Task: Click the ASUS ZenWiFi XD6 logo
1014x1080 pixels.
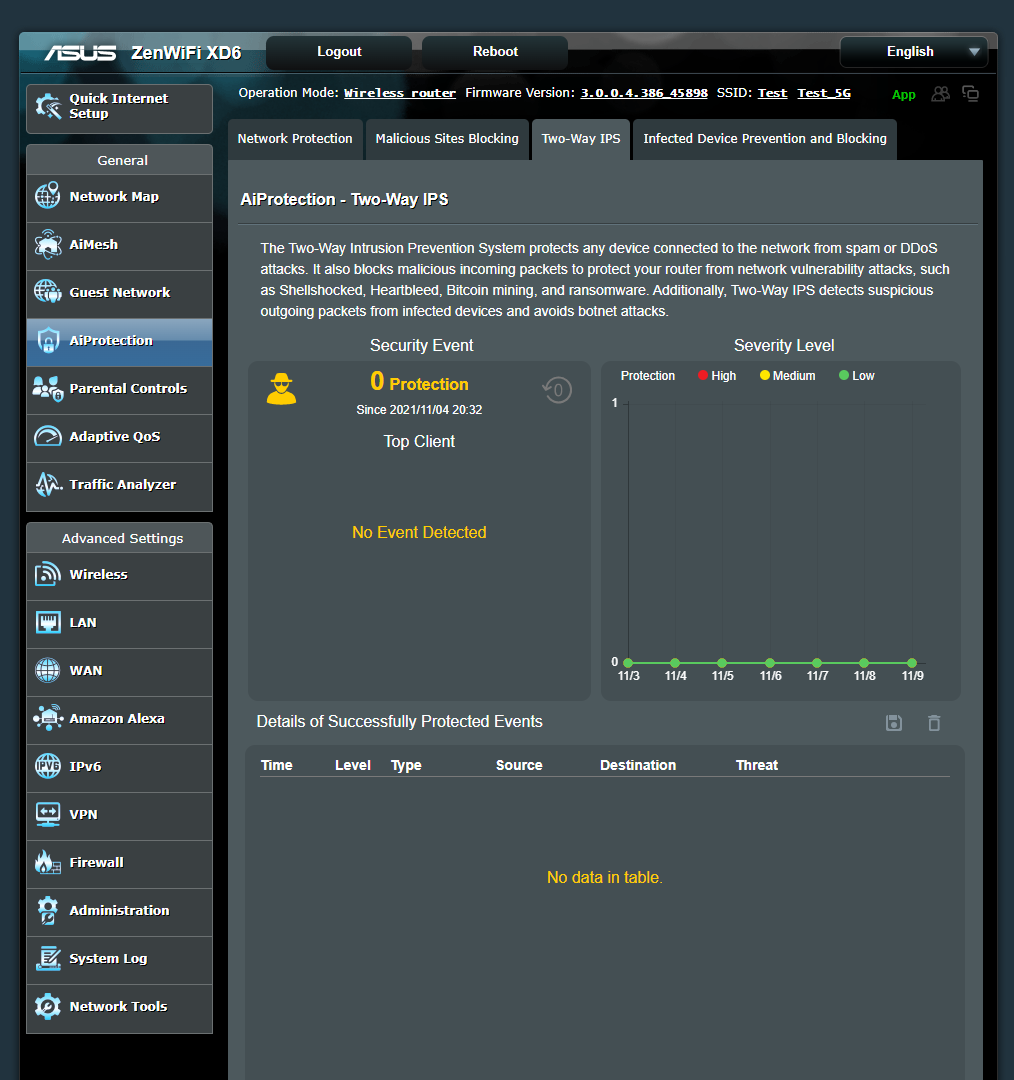Action: coord(143,53)
